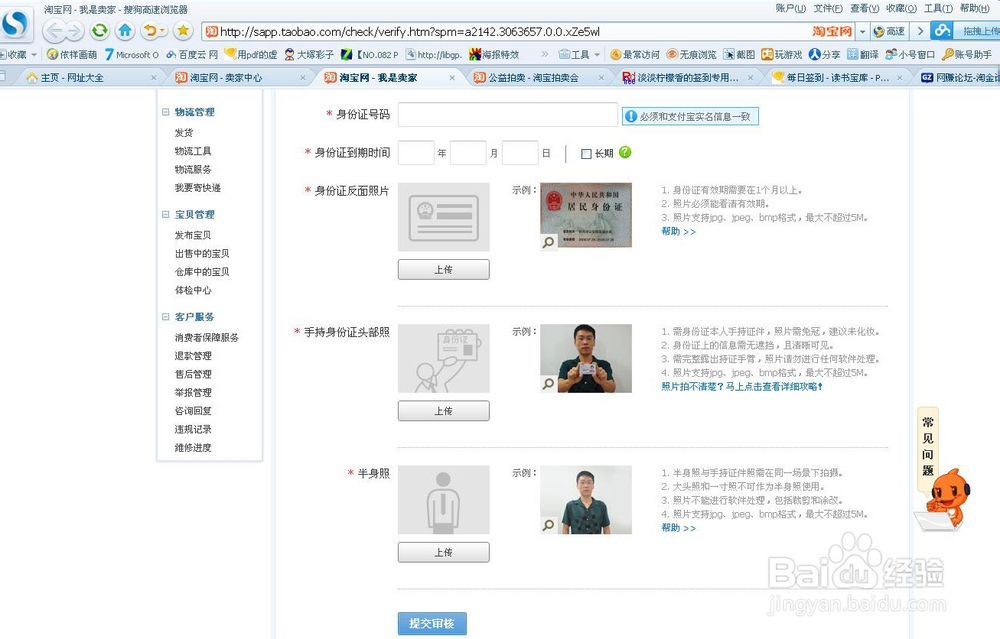Click the expiry year input field
The image size is (1000, 639).
[x=416, y=153]
